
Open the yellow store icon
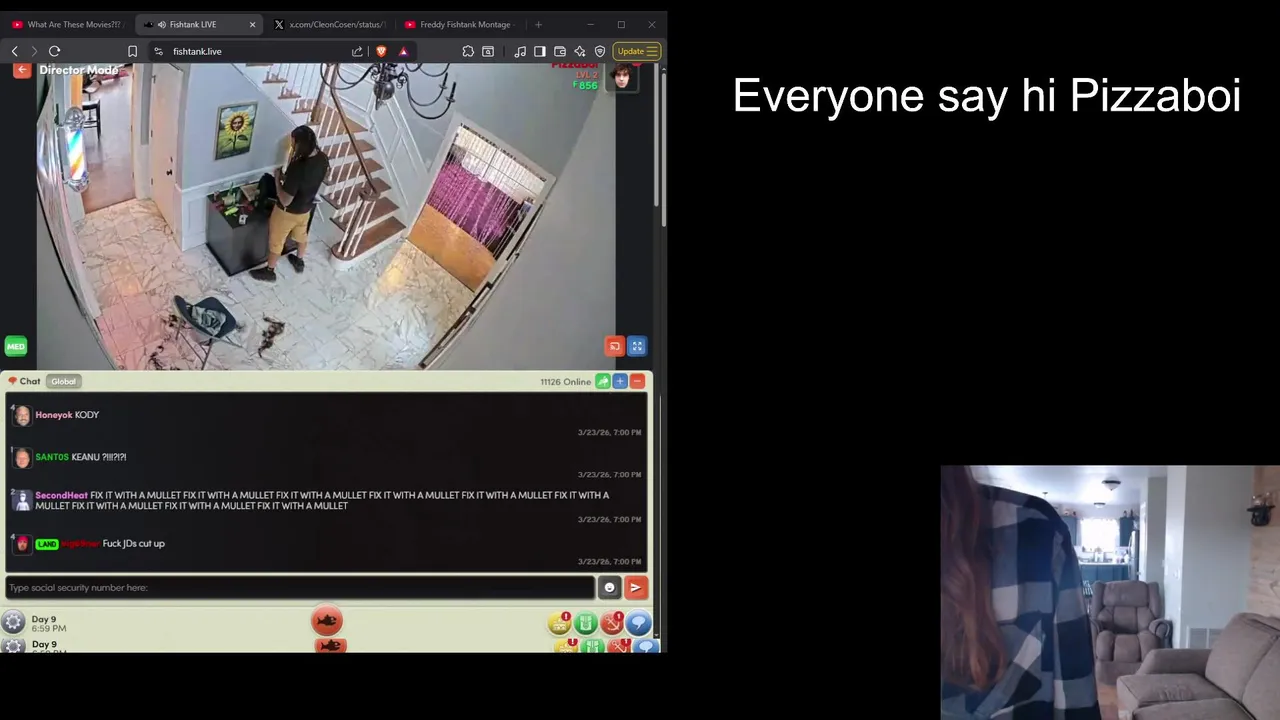click(560, 624)
